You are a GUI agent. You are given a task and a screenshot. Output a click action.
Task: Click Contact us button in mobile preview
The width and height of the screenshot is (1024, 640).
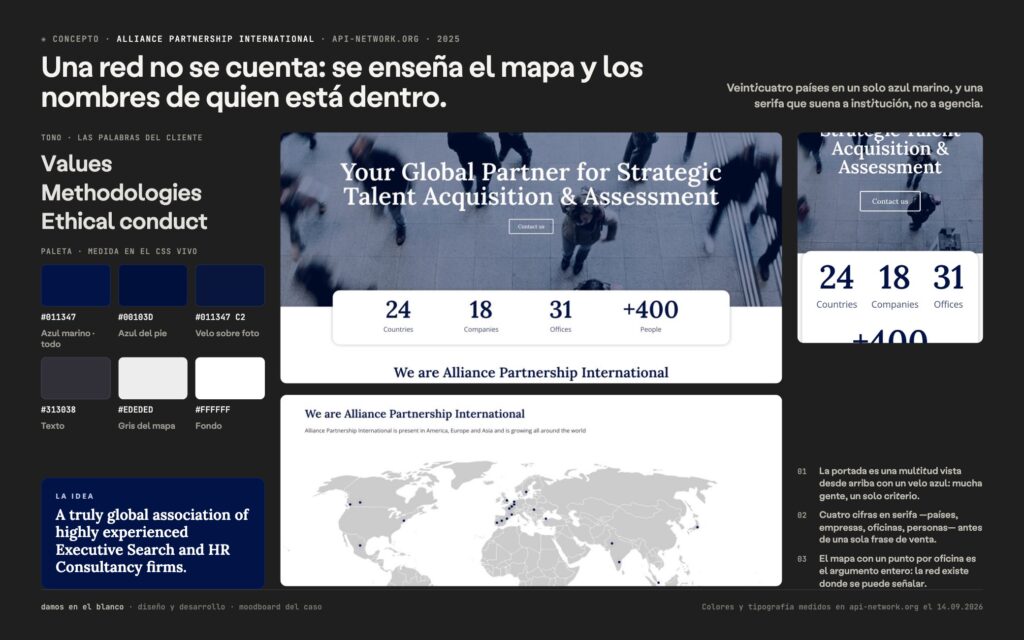point(889,201)
